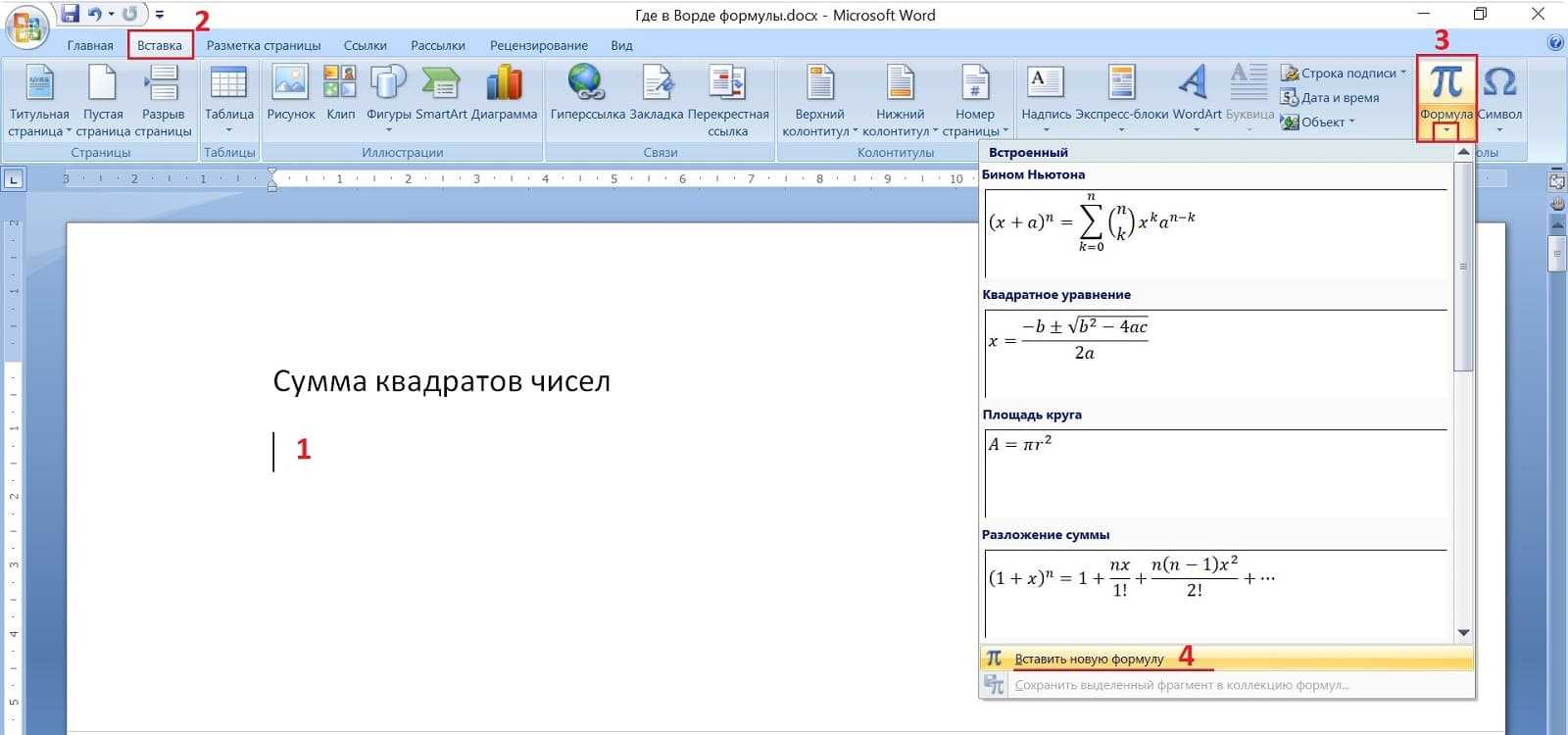Insert a Bookmark (Закладка)

pyautogui.click(x=657, y=93)
